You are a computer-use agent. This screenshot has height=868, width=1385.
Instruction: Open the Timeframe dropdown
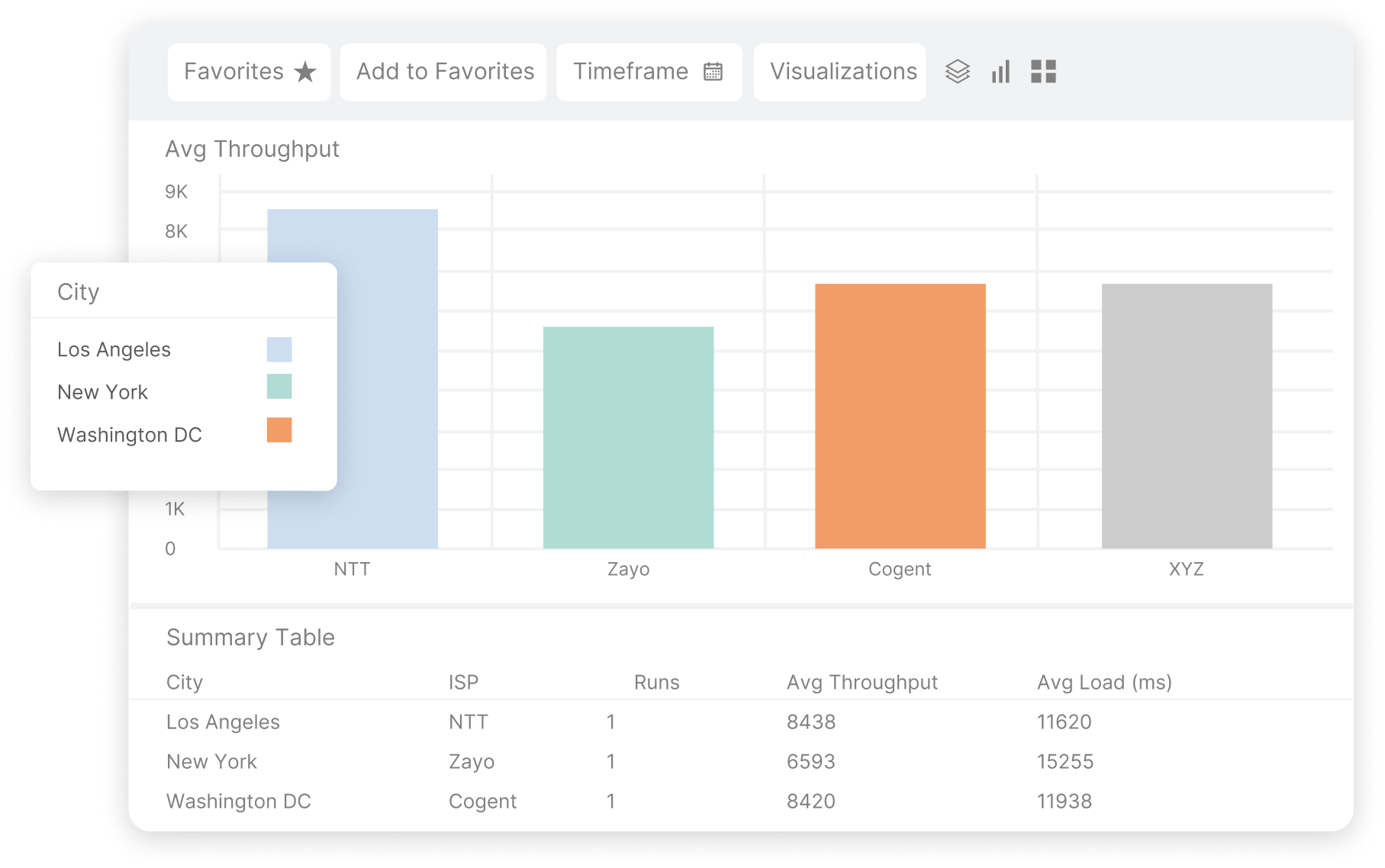point(649,71)
